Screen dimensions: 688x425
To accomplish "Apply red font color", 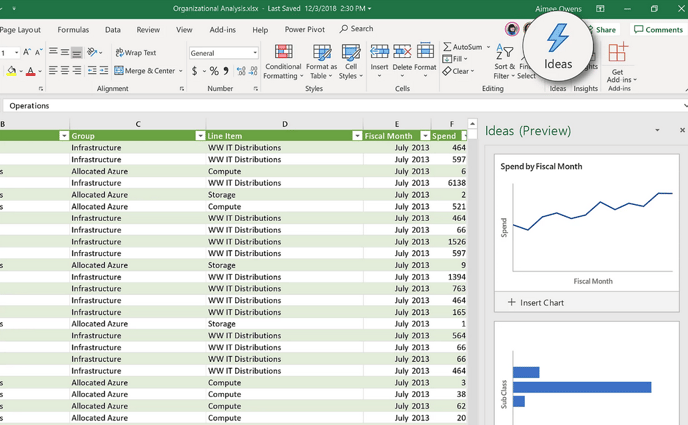I will (x=30, y=71).
